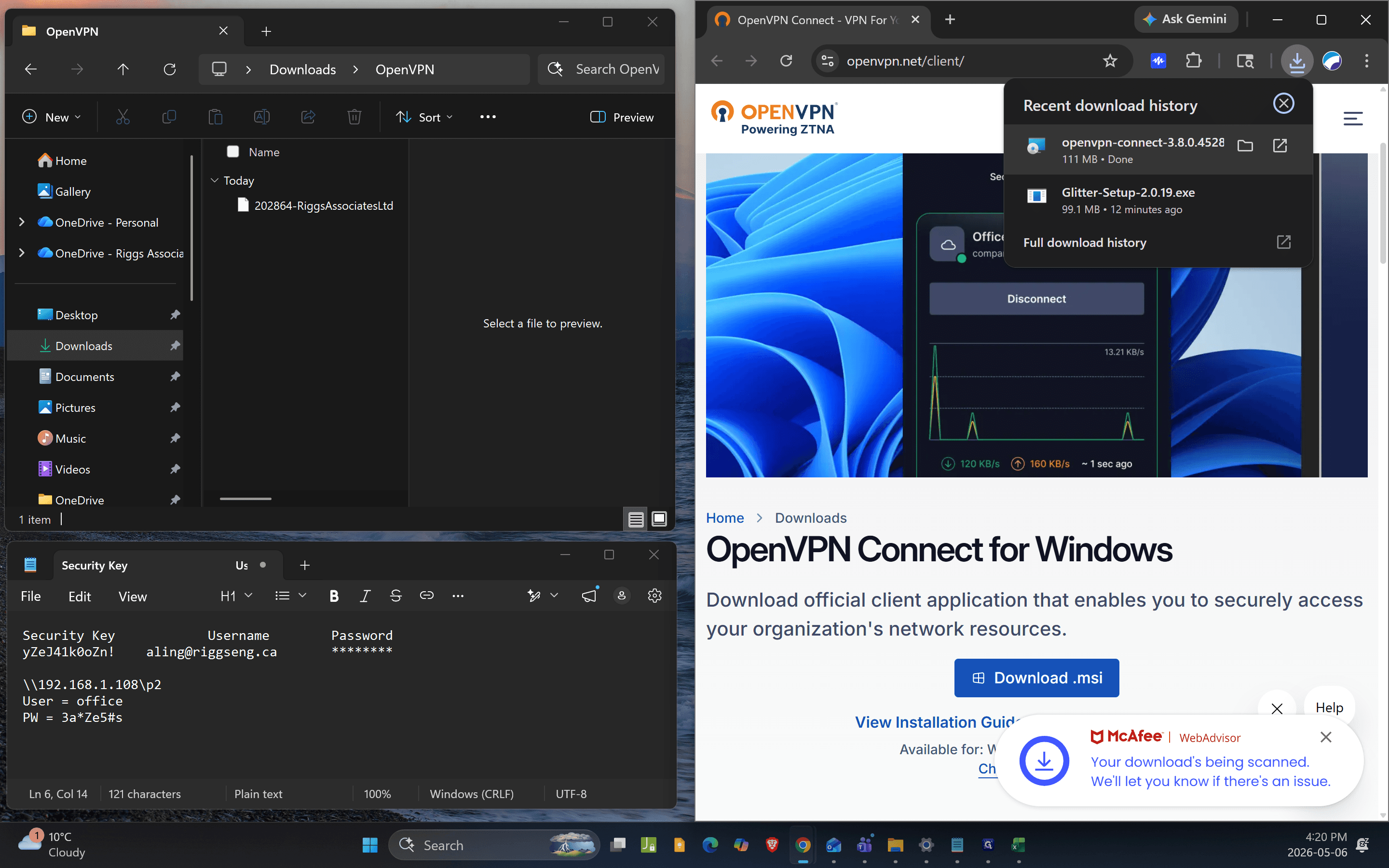The height and width of the screenshot is (868, 1389).
Task: Open the New dropdown in File Explorer
Action: [52, 117]
